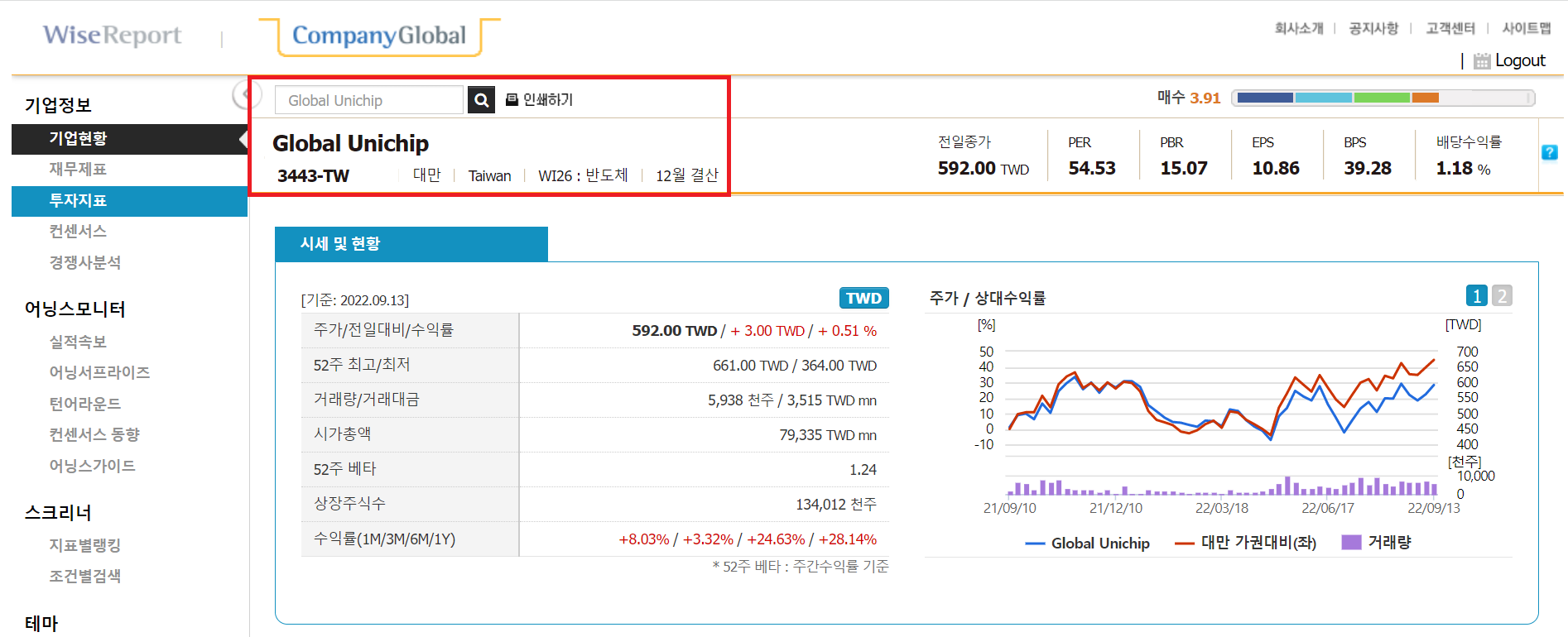
Task: Click the Logout link
Action: 1520,60
